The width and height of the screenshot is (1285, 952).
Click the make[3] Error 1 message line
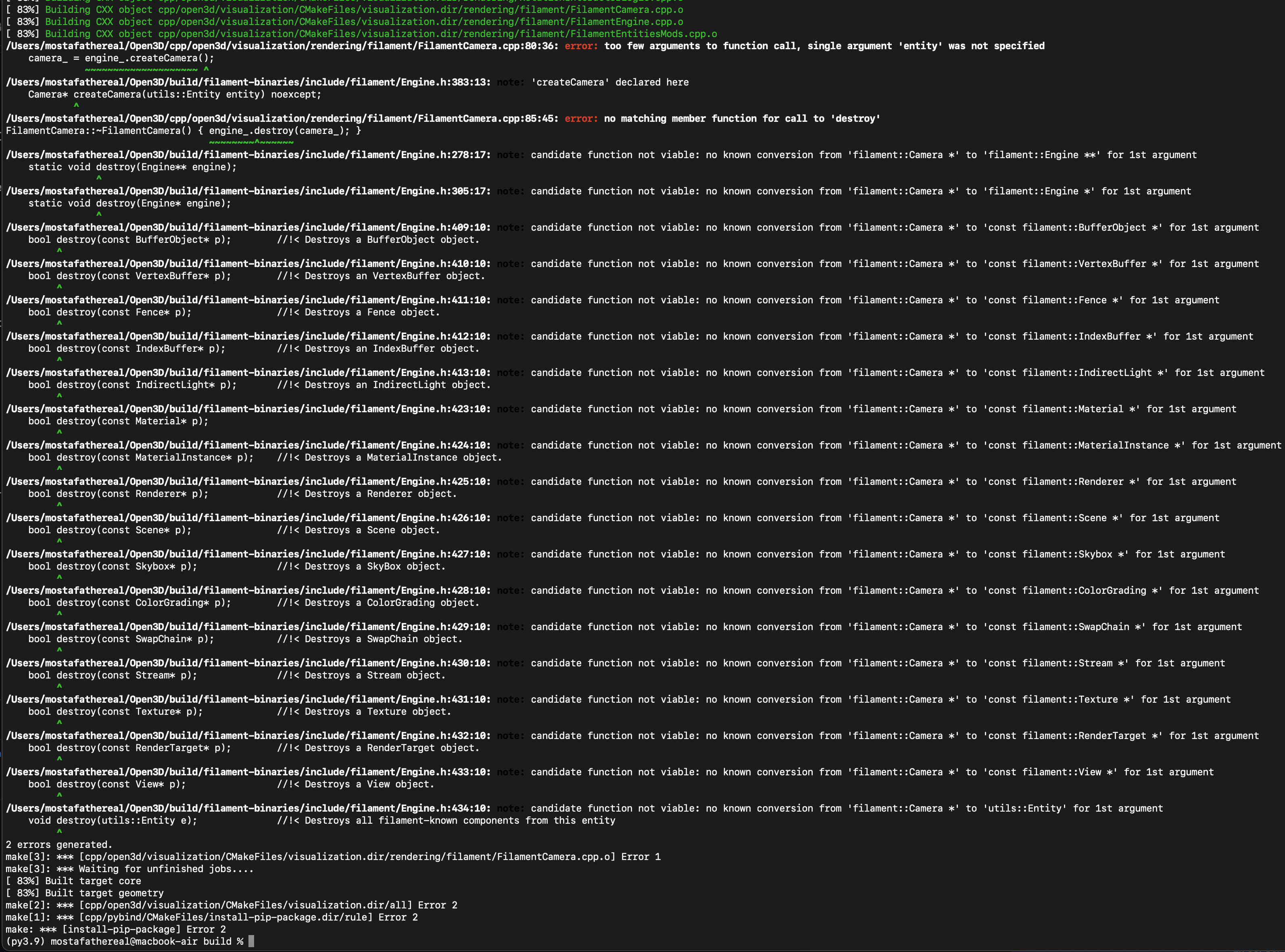334,856
